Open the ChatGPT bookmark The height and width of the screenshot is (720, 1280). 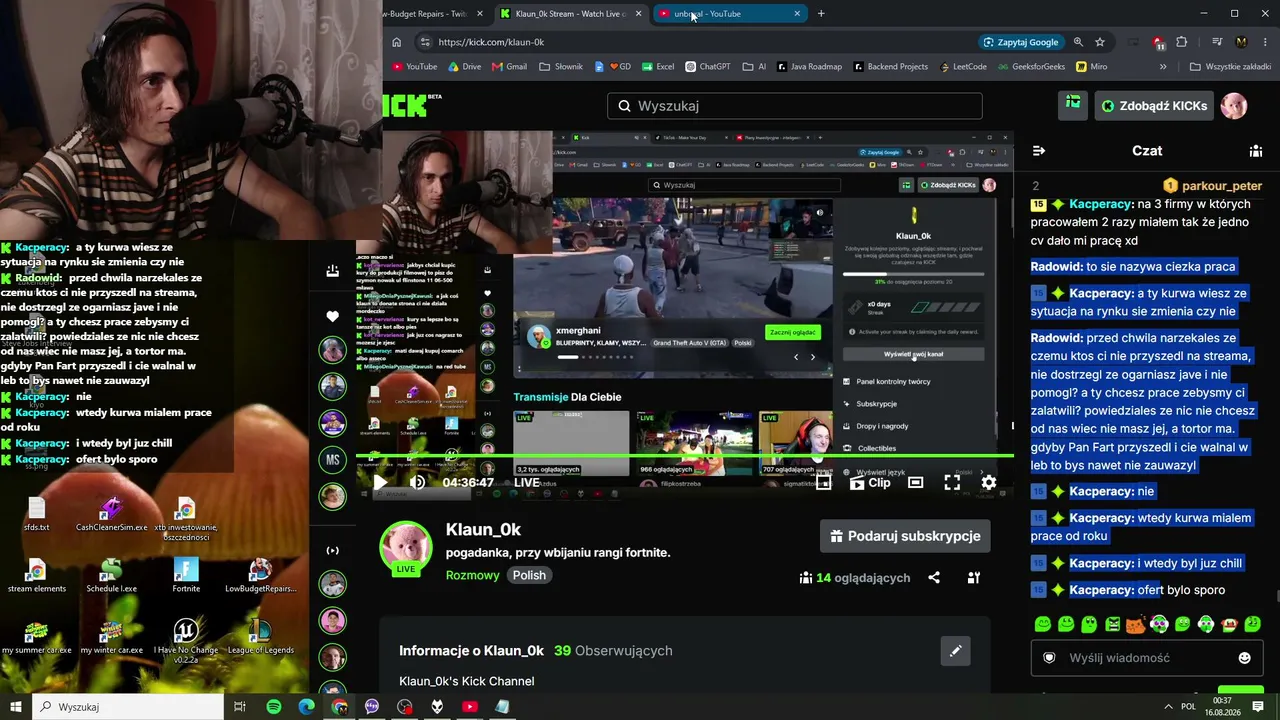click(708, 67)
